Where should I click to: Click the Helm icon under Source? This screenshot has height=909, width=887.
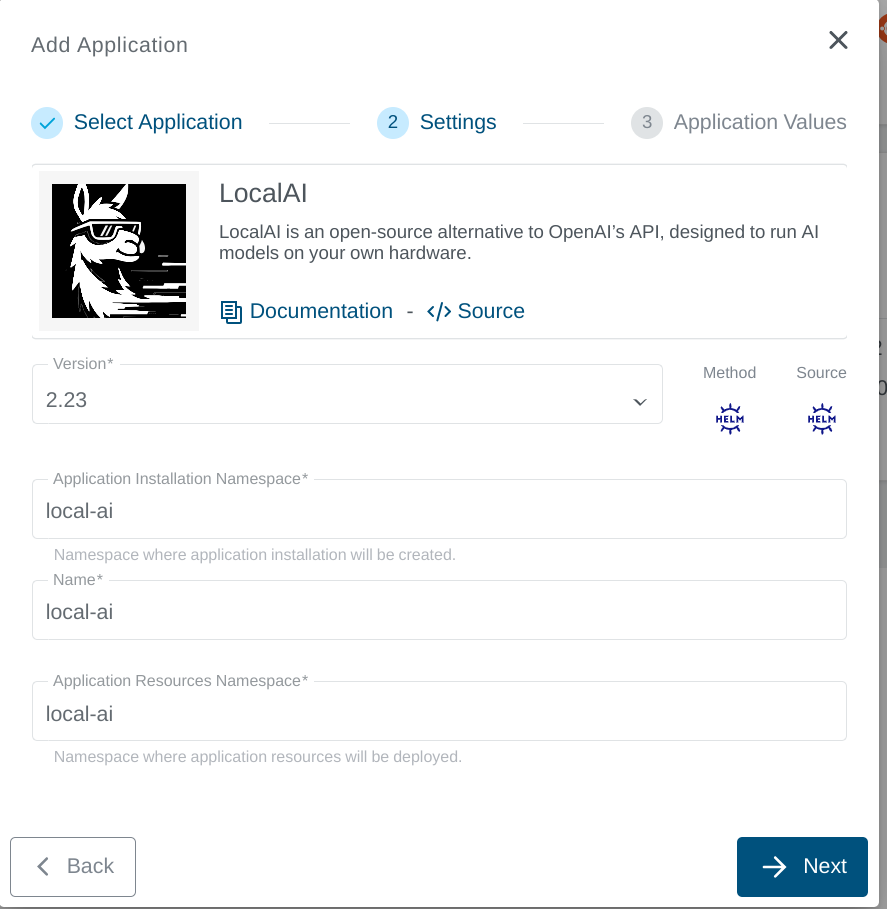pos(821,418)
